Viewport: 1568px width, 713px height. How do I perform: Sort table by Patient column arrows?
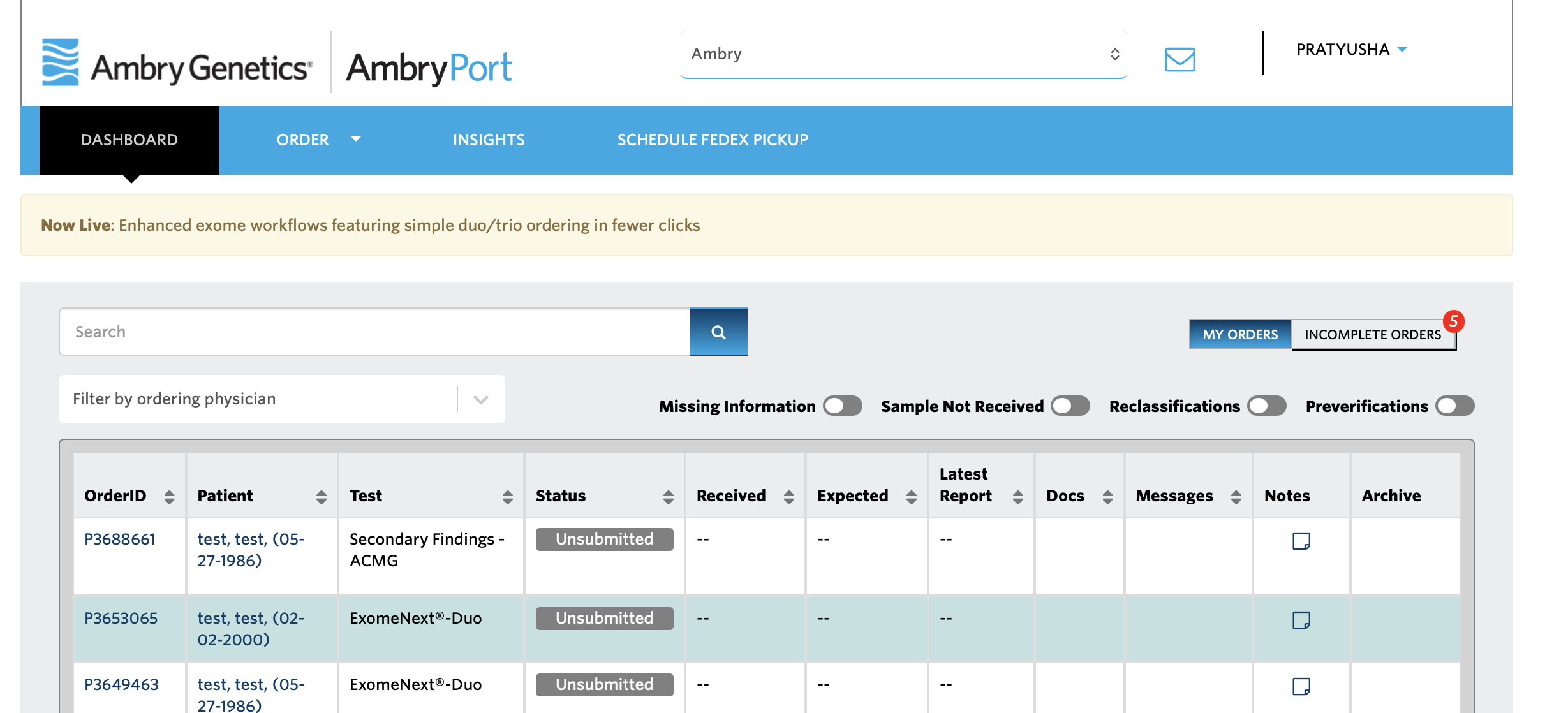point(322,497)
